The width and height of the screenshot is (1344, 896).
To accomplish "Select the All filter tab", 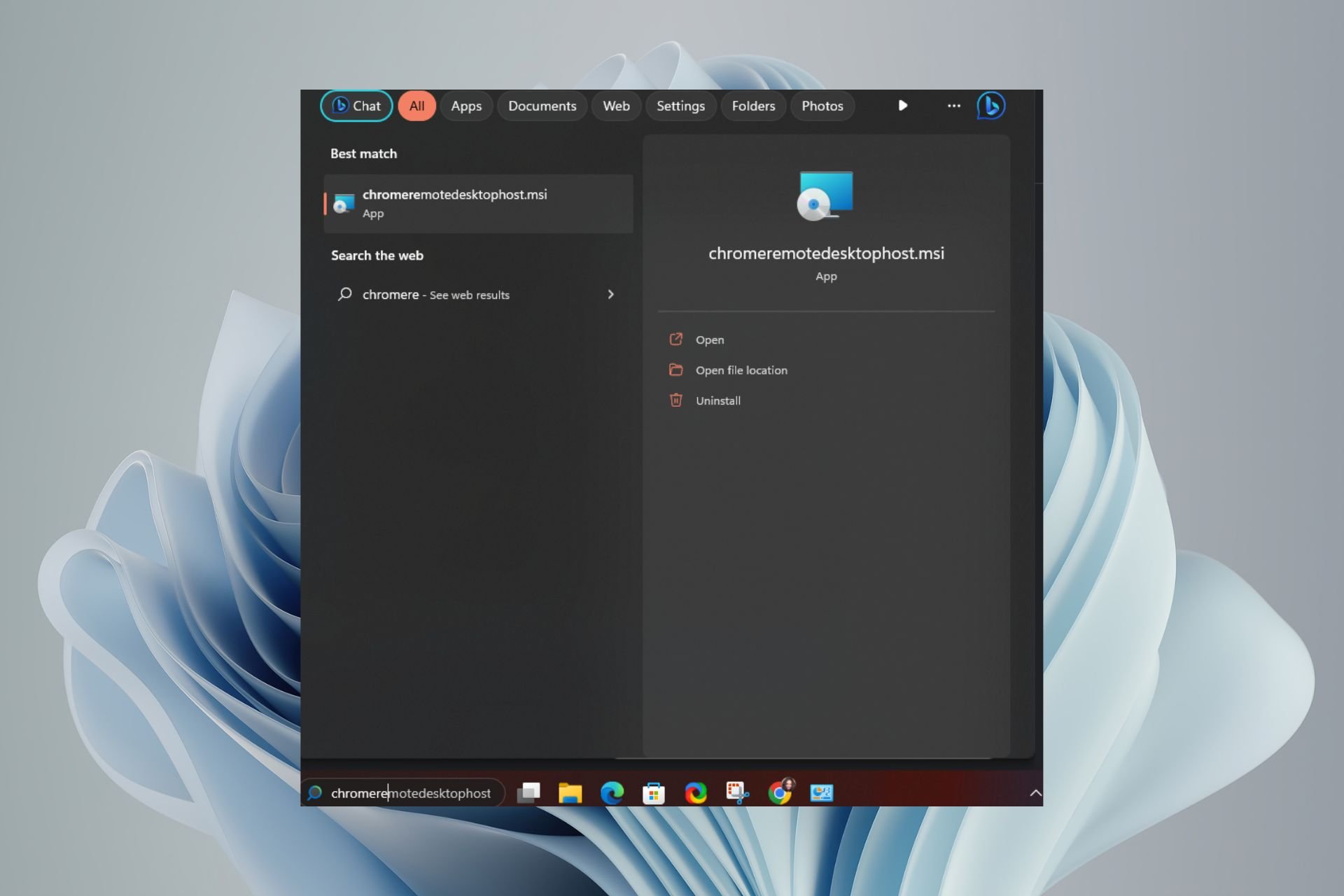I will click(416, 106).
